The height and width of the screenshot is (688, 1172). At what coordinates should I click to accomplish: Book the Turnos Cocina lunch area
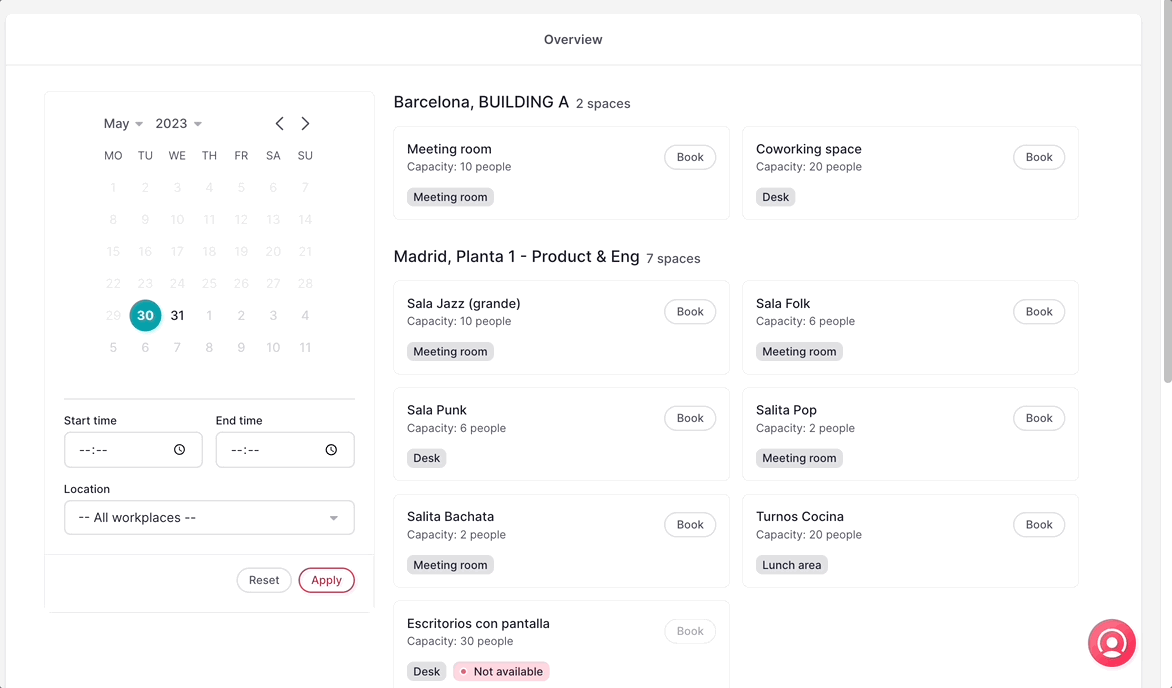point(1038,524)
